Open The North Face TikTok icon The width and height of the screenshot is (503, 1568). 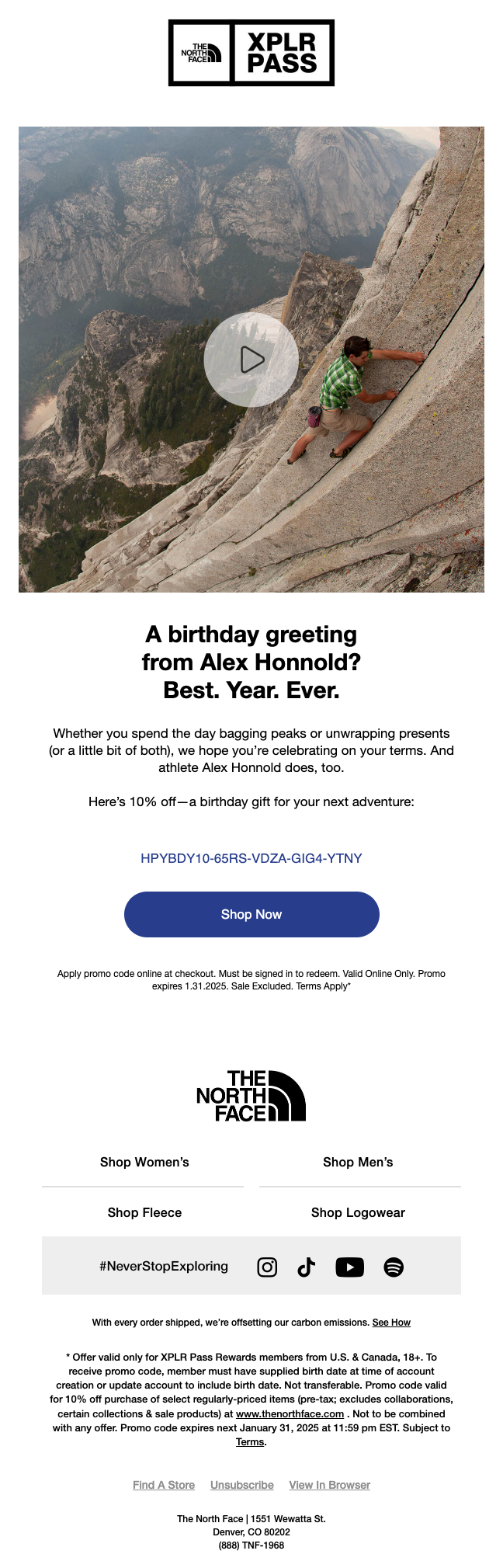click(x=307, y=1267)
